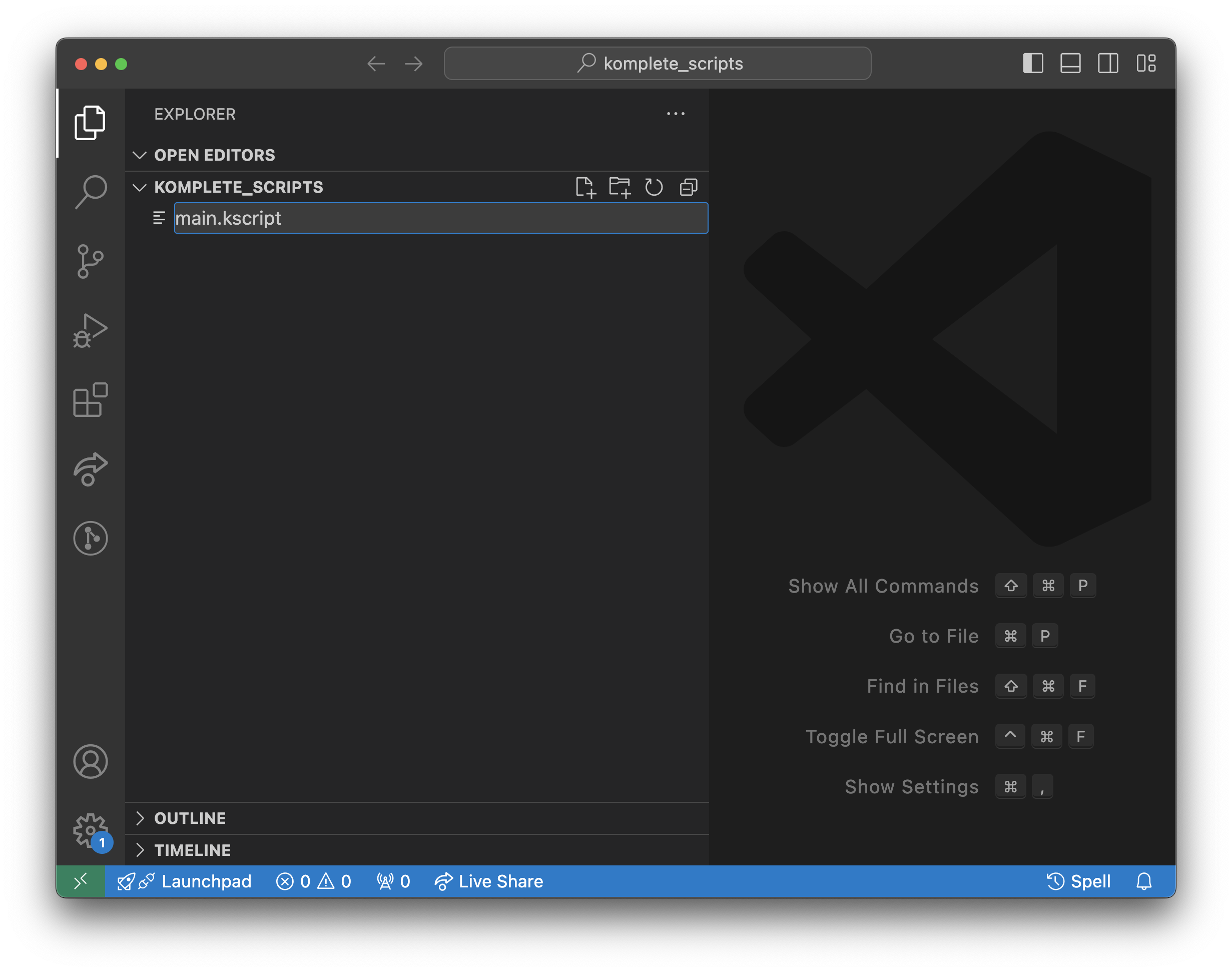Open the Search view

click(90, 192)
